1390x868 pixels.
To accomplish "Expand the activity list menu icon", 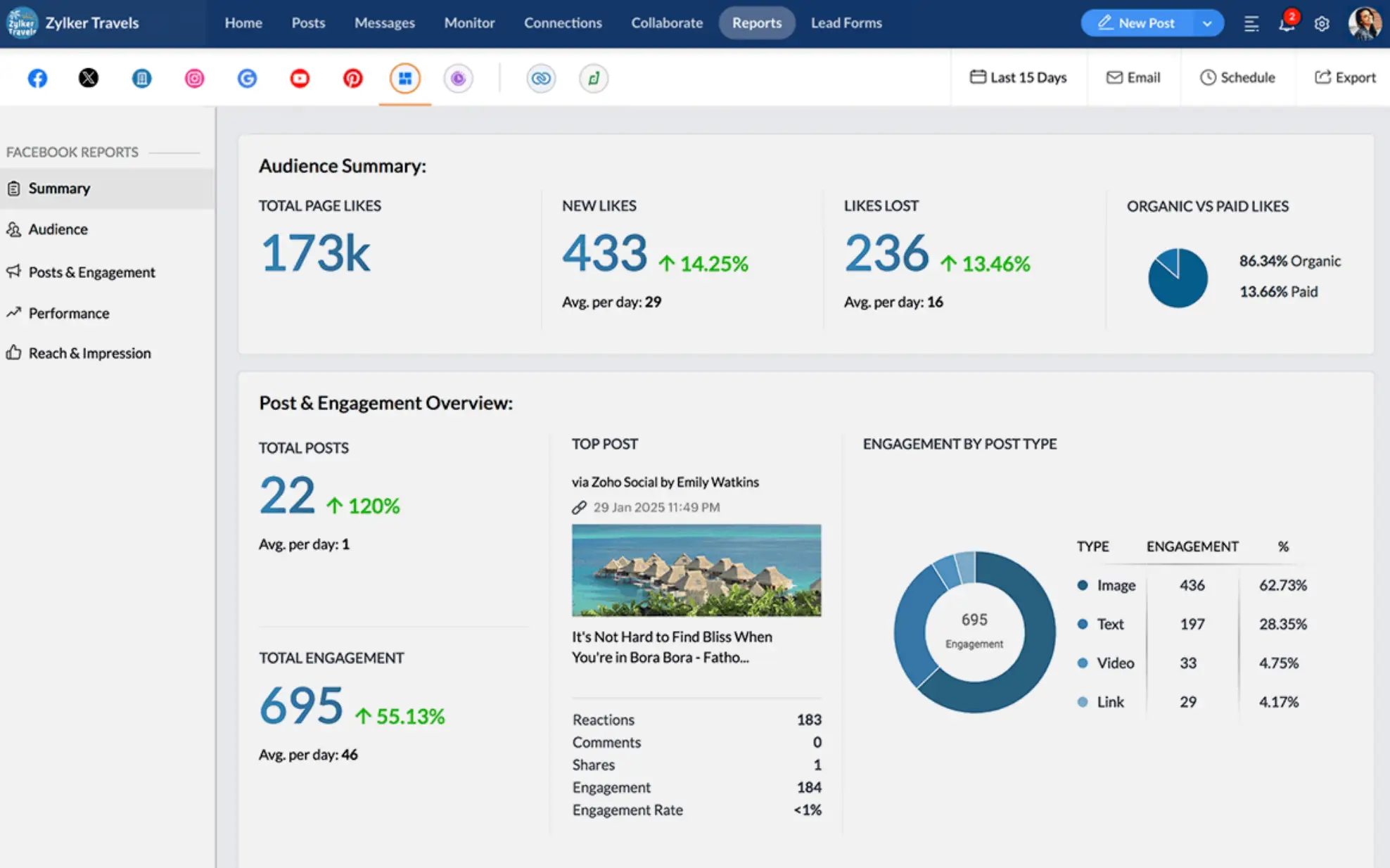I will pyautogui.click(x=1251, y=23).
